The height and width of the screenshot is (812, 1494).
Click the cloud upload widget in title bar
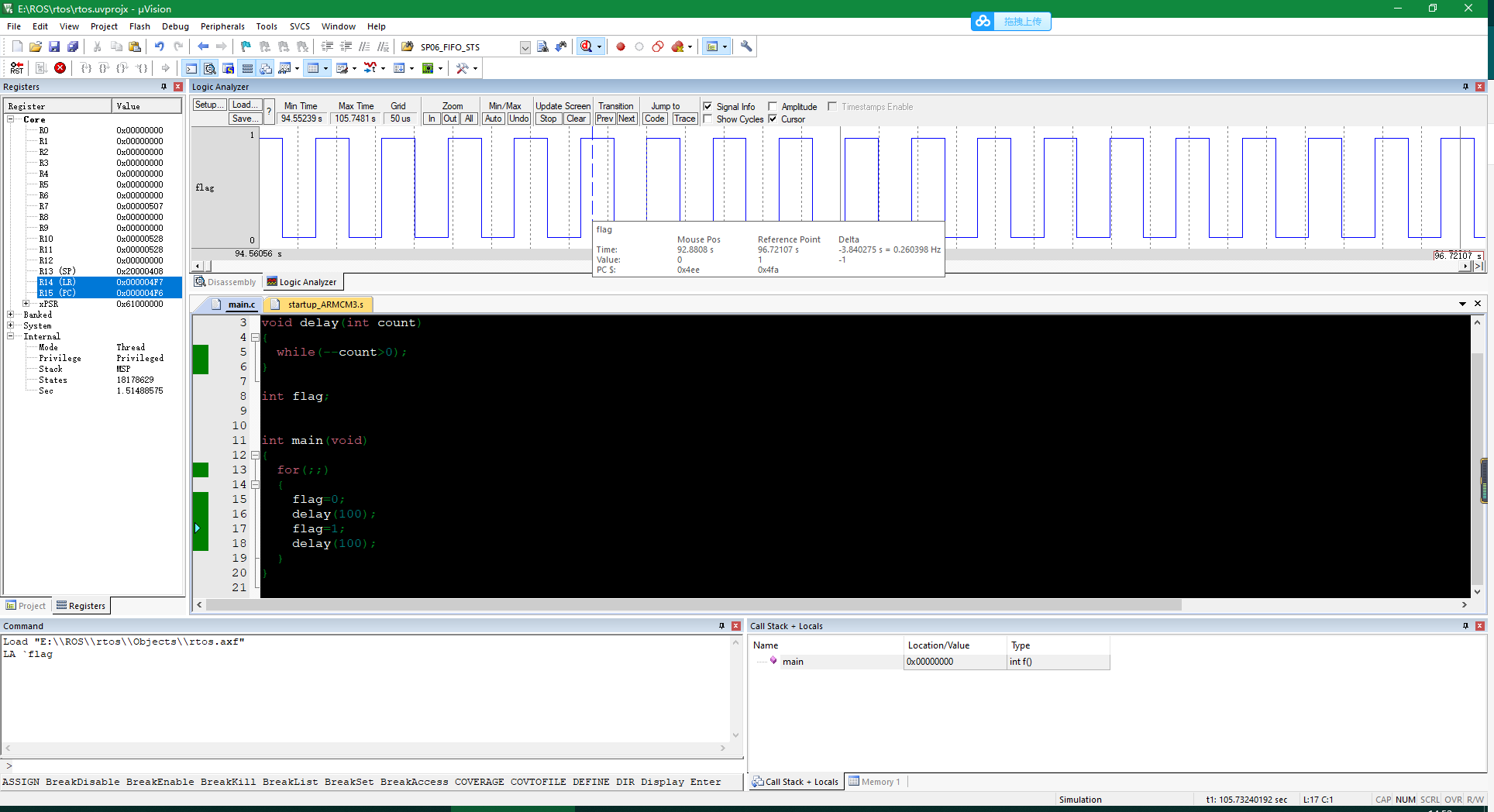pyautogui.click(x=1010, y=21)
